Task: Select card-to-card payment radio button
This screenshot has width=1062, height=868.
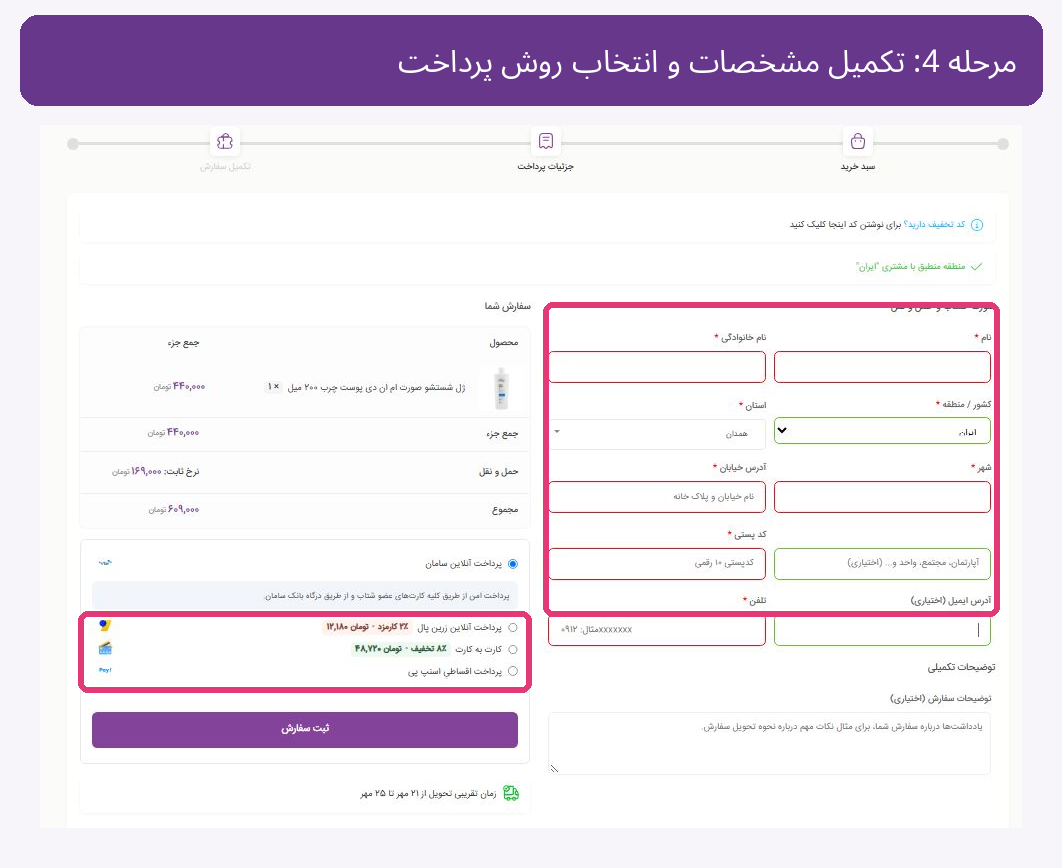Action: 513,649
